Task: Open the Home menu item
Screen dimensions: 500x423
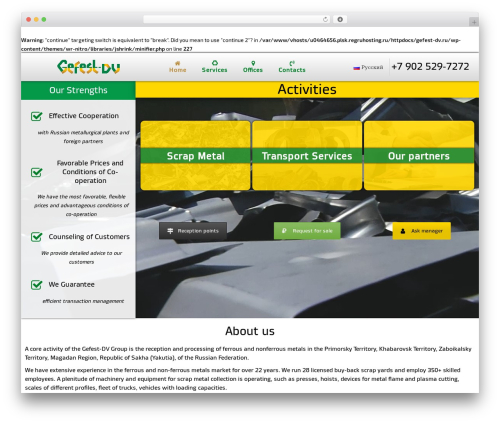Action: tap(178, 67)
